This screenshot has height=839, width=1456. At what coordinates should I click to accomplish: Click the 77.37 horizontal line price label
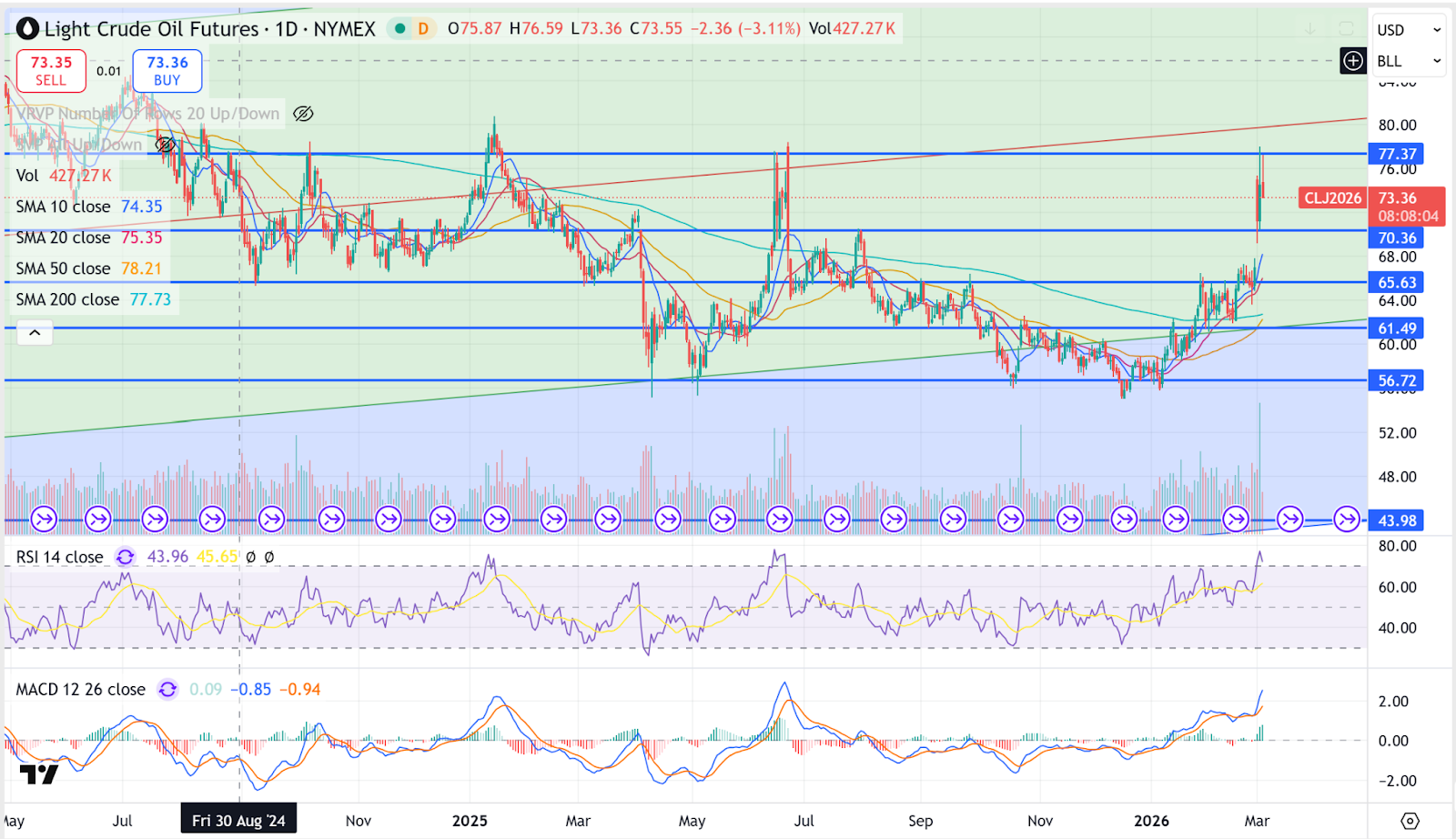click(1397, 154)
